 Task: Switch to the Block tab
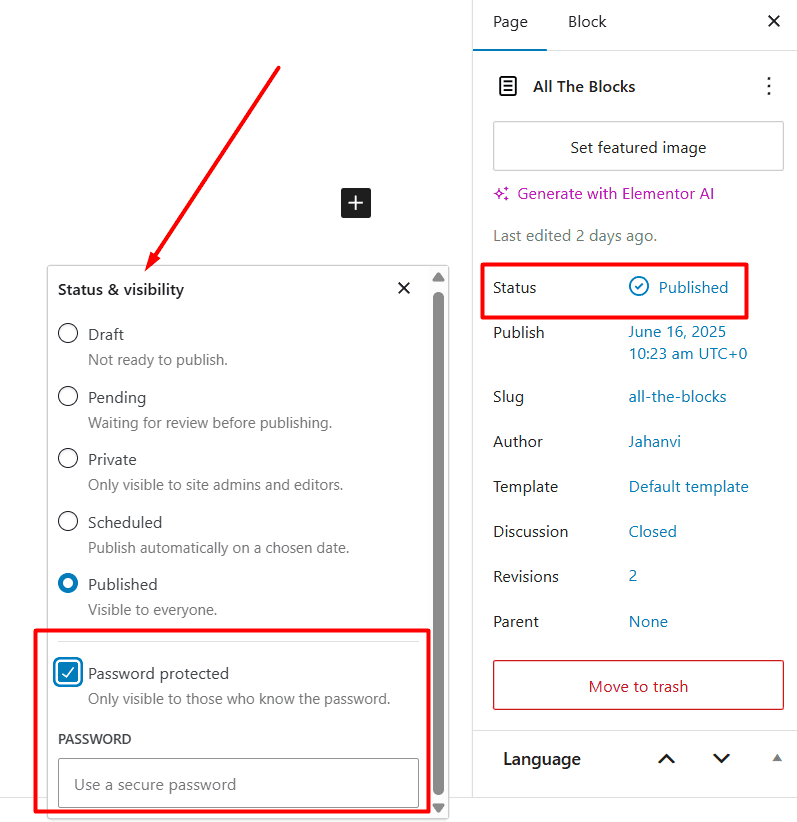click(x=587, y=22)
